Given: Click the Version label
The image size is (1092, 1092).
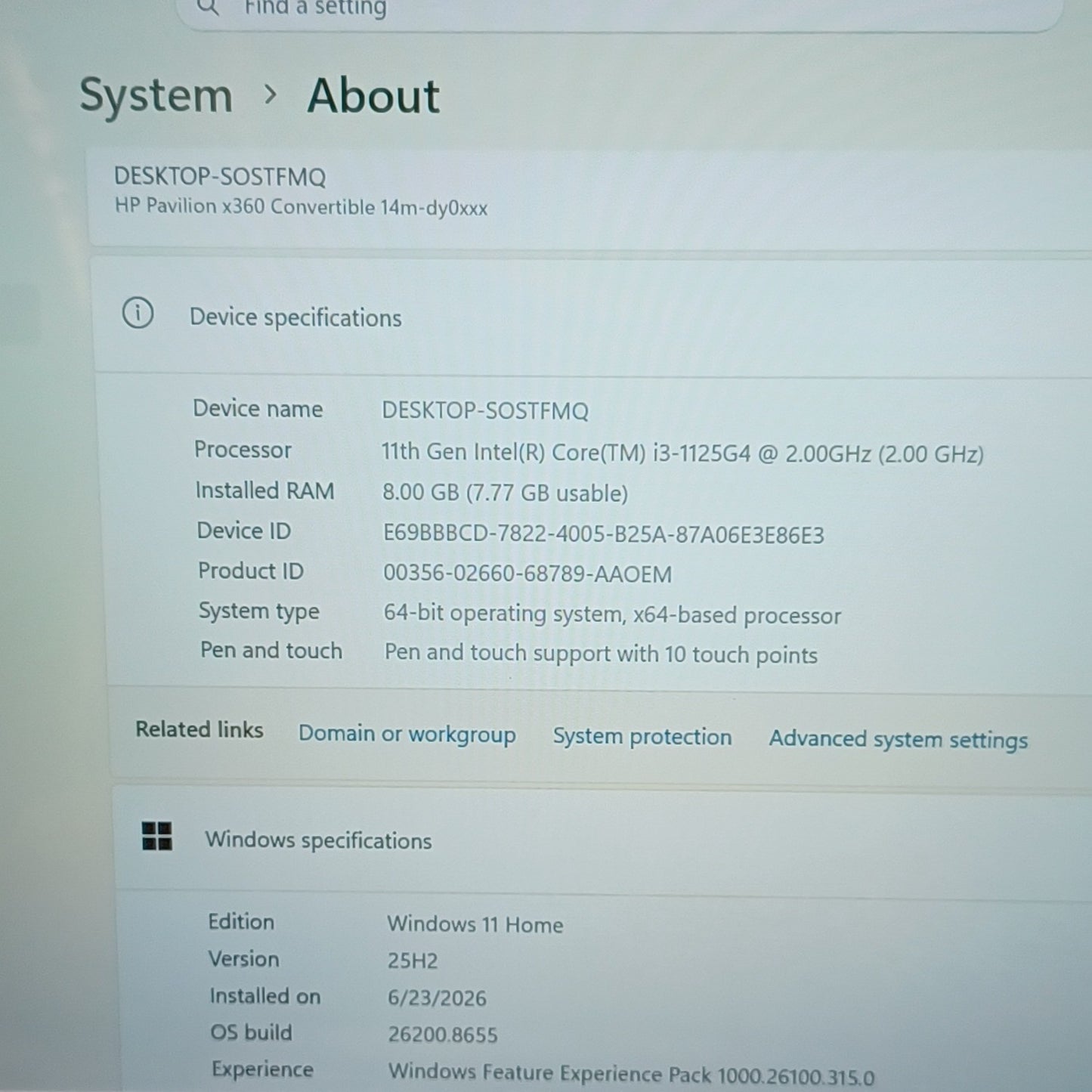Looking at the screenshot, I should tap(244, 959).
